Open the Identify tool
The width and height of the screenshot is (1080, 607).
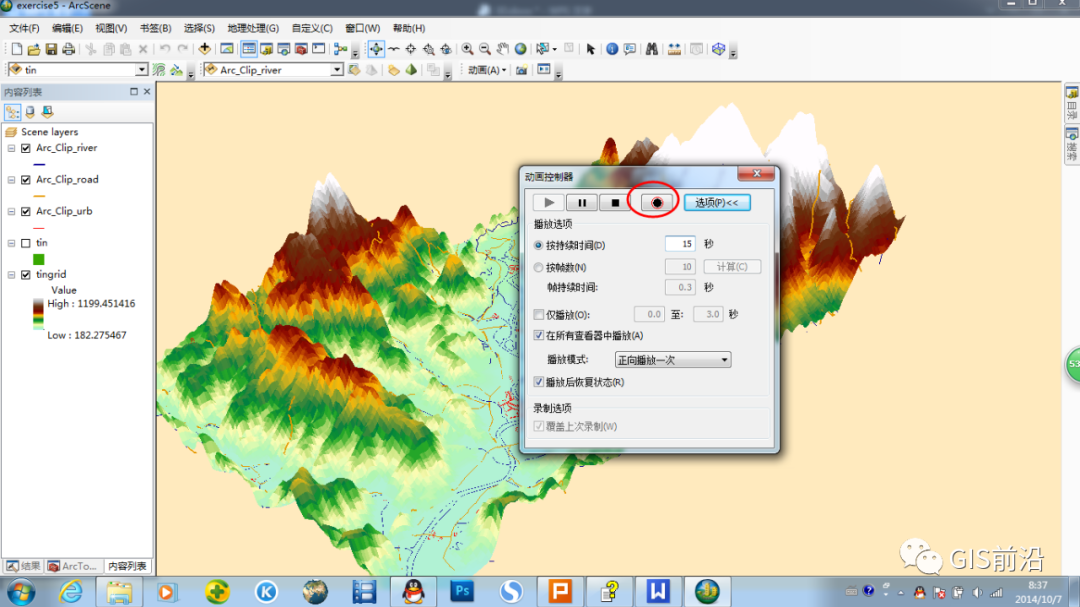[612, 49]
